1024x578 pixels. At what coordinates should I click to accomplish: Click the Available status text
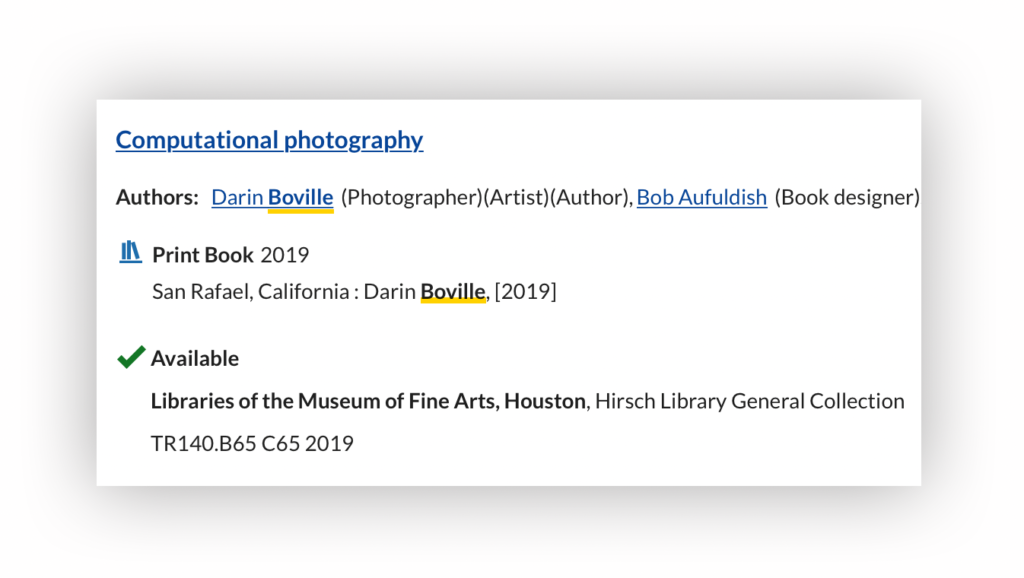pos(195,359)
